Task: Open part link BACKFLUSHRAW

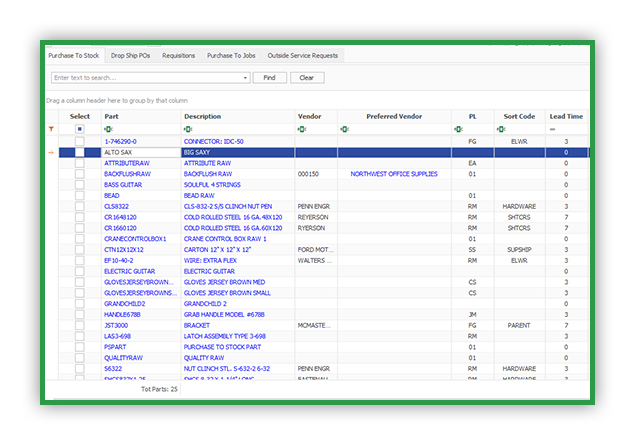Action: click(x=127, y=174)
